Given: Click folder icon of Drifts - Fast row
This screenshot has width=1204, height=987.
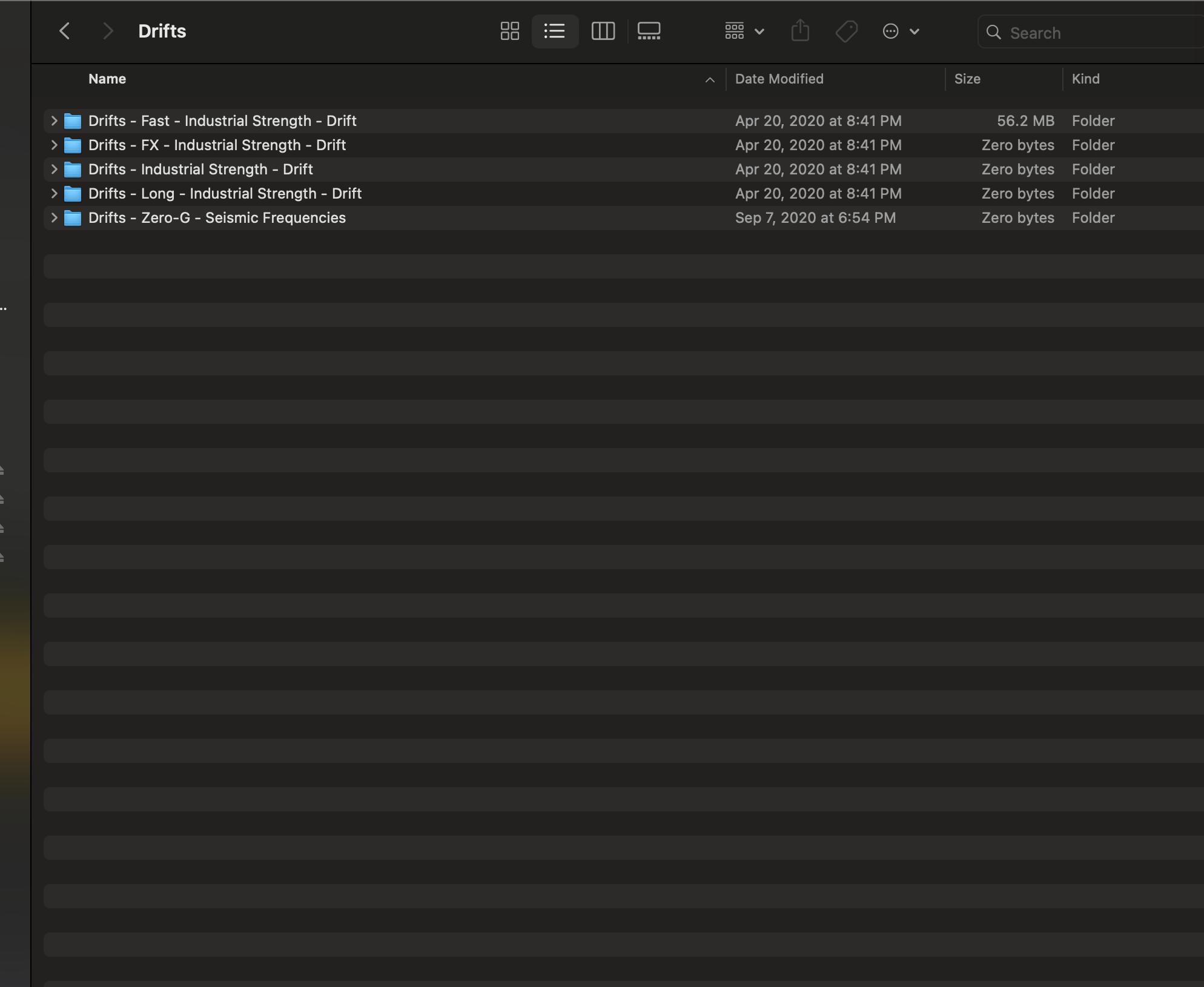Looking at the screenshot, I should point(73,121).
